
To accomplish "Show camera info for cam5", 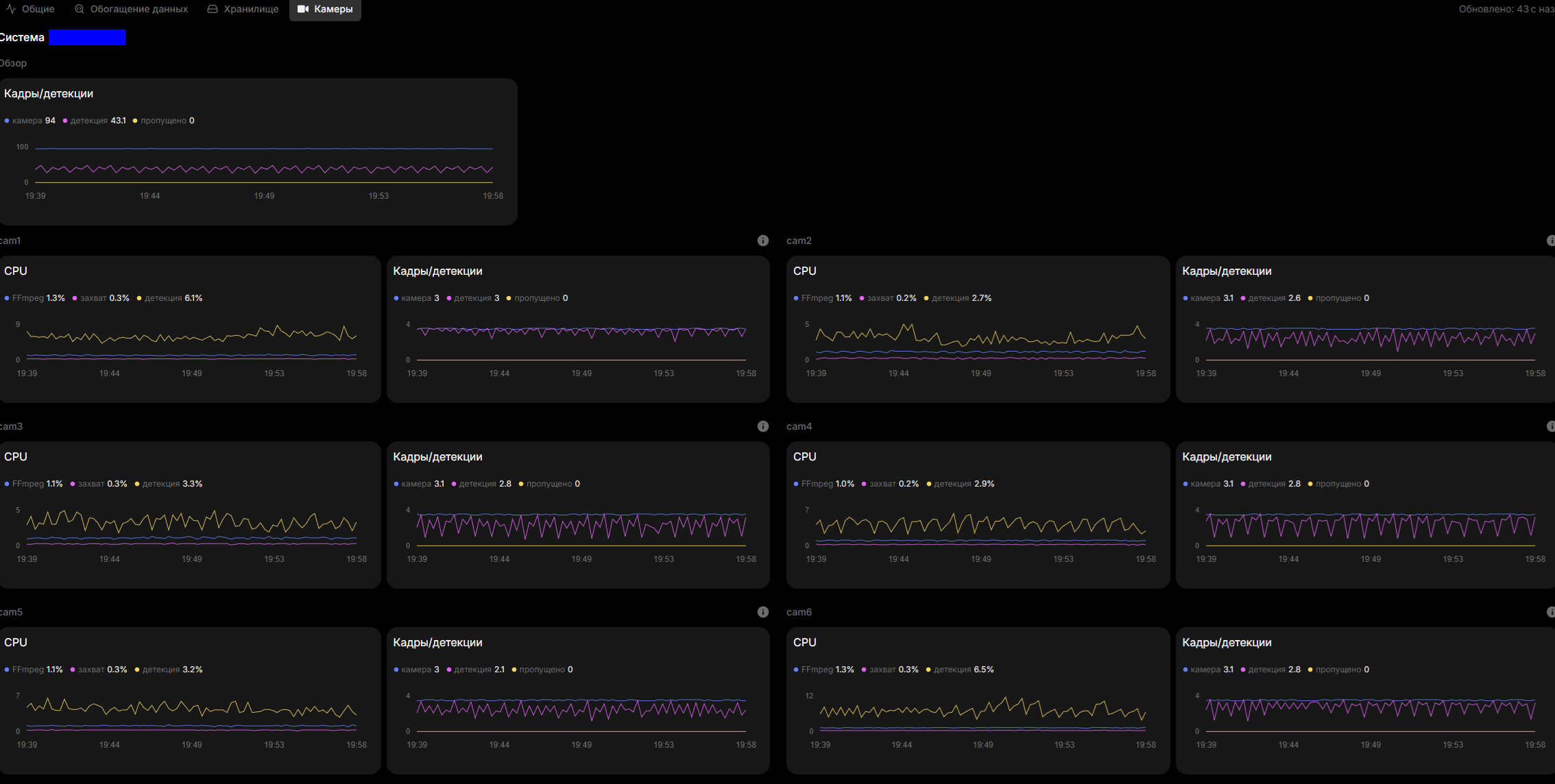I will point(762,612).
